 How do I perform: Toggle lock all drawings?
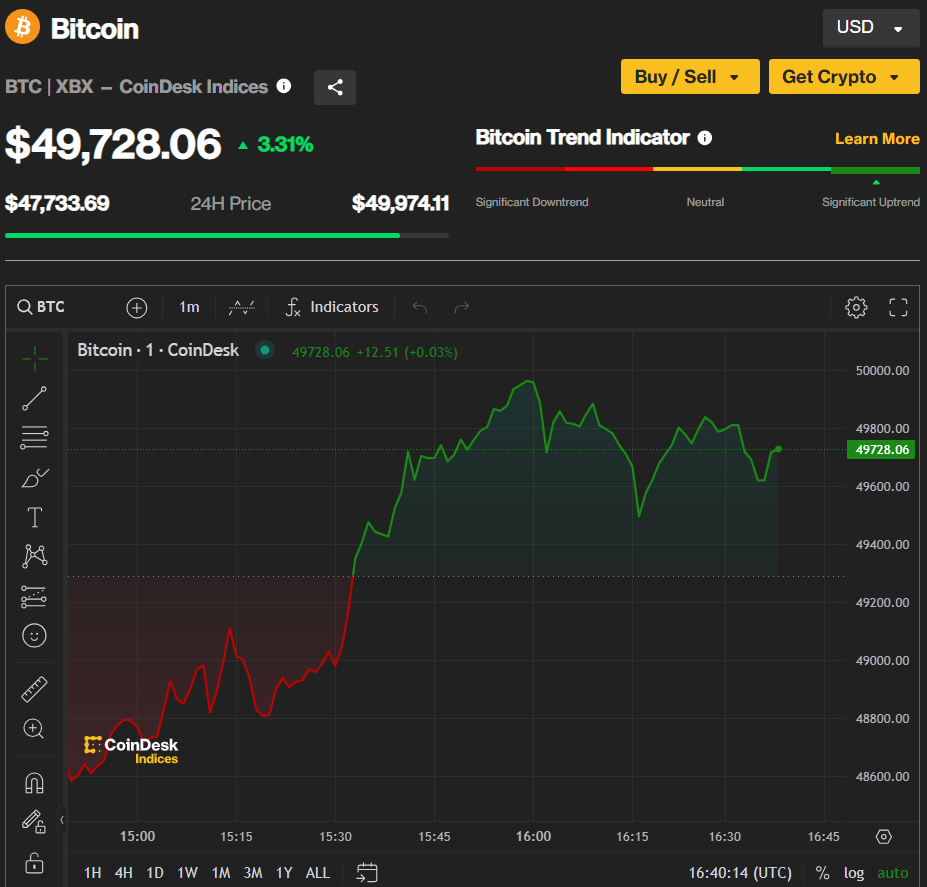click(x=34, y=863)
